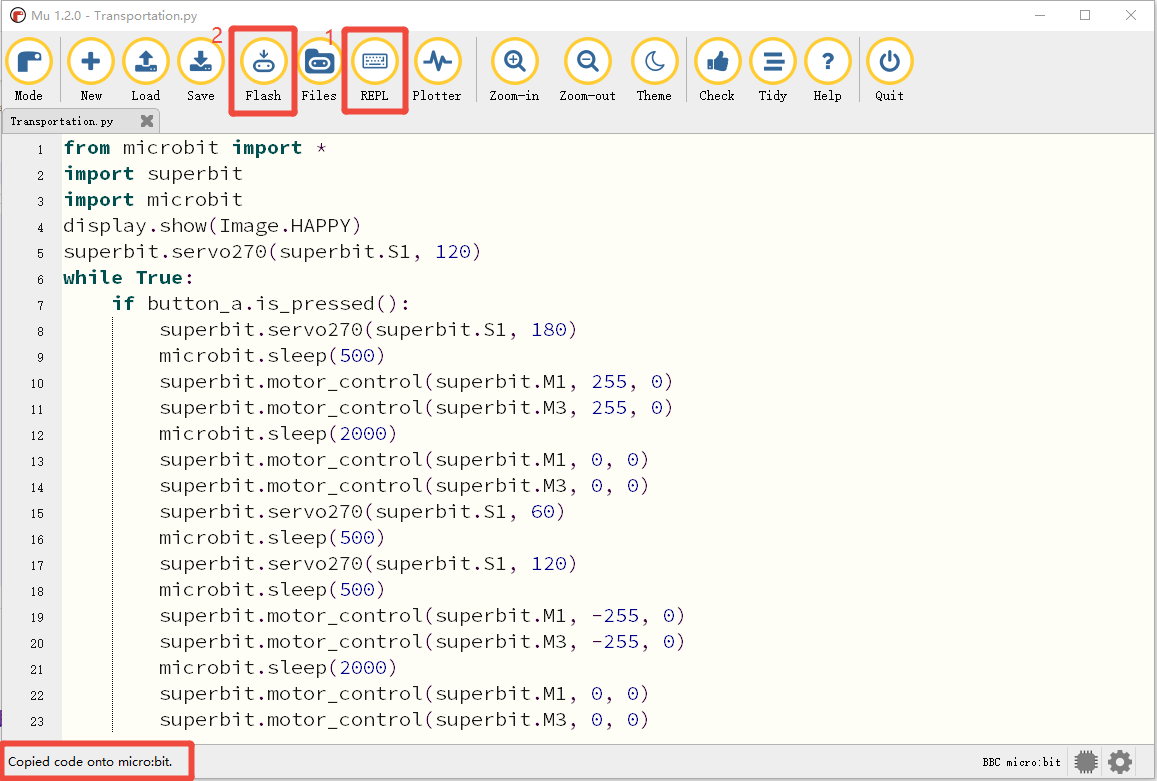Viewport: 1157px width, 781px height.
Task: Zoom-in the editor text
Action: tap(514, 70)
